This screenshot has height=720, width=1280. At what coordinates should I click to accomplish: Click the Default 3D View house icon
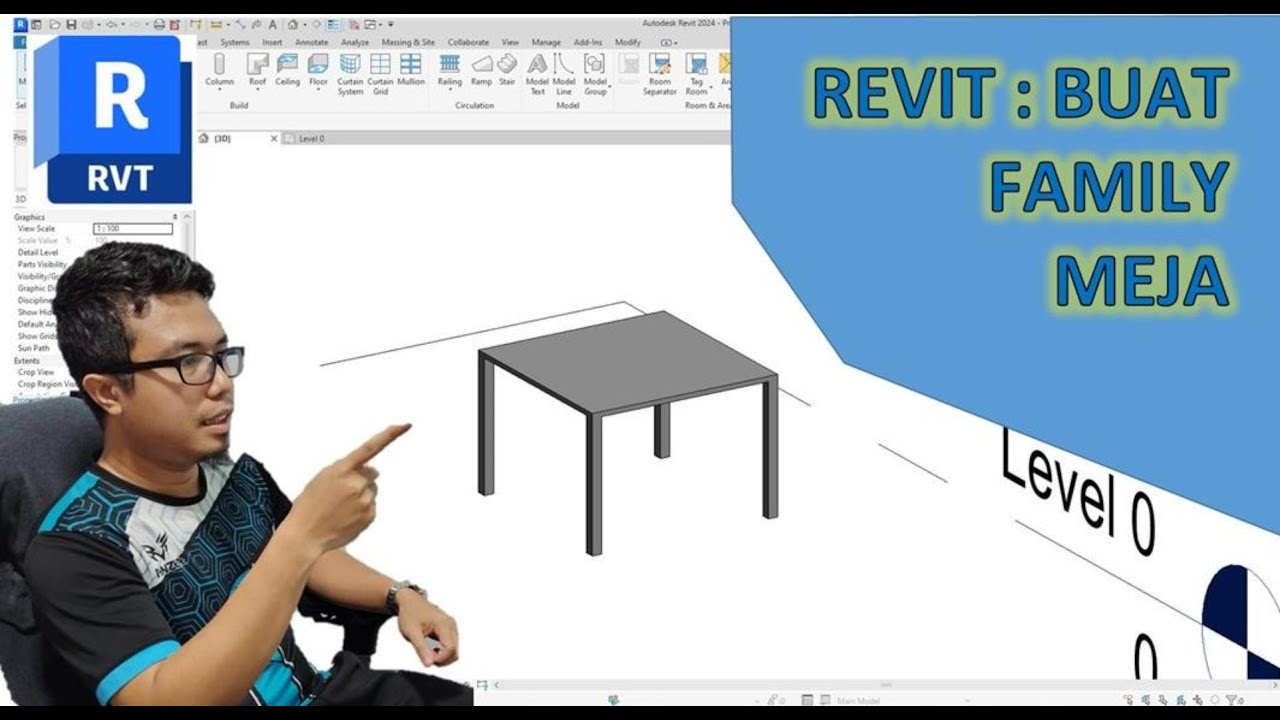[x=292, y=25]
